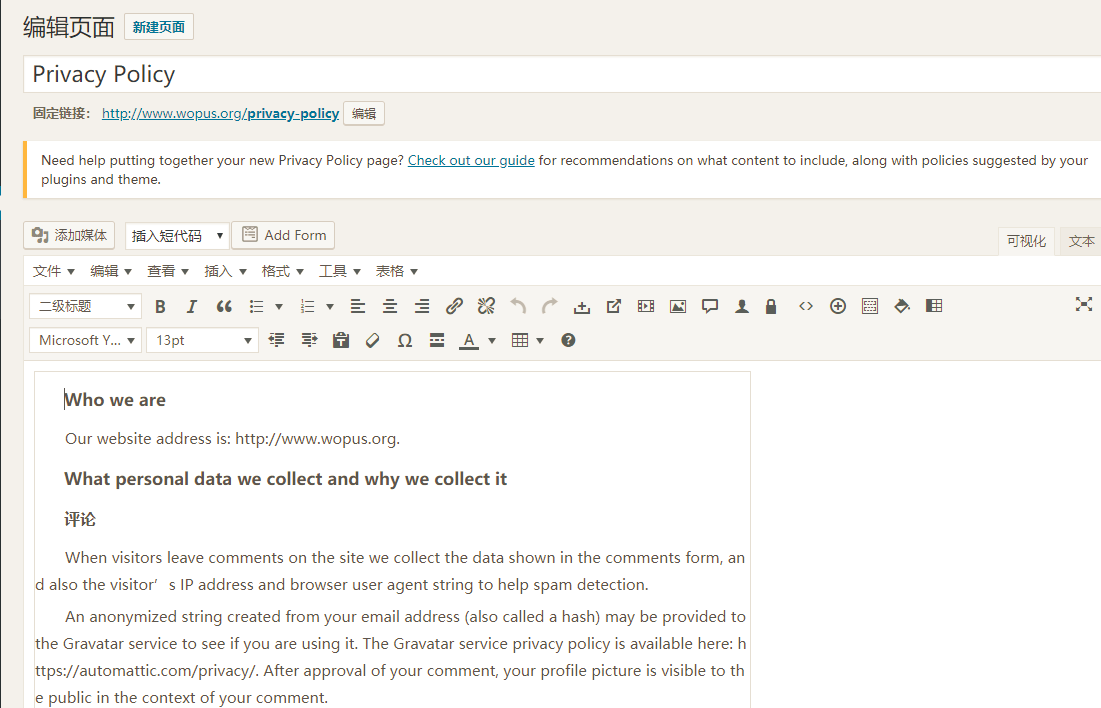Click the source code icon
The height and width of the screenshot is (708, 1101).
coord(805,306)
